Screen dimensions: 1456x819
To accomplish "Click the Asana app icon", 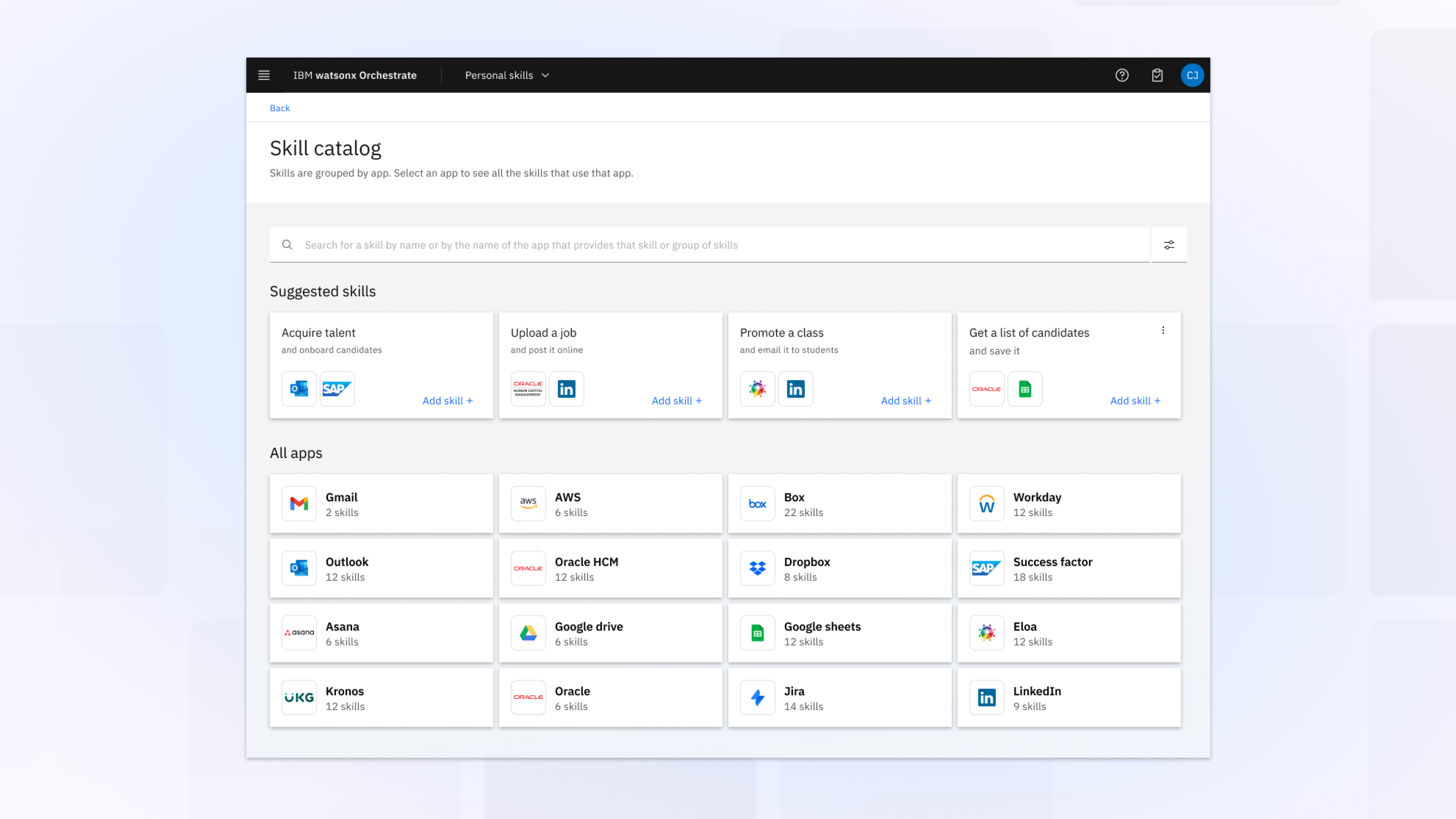I will pos(299,633).
